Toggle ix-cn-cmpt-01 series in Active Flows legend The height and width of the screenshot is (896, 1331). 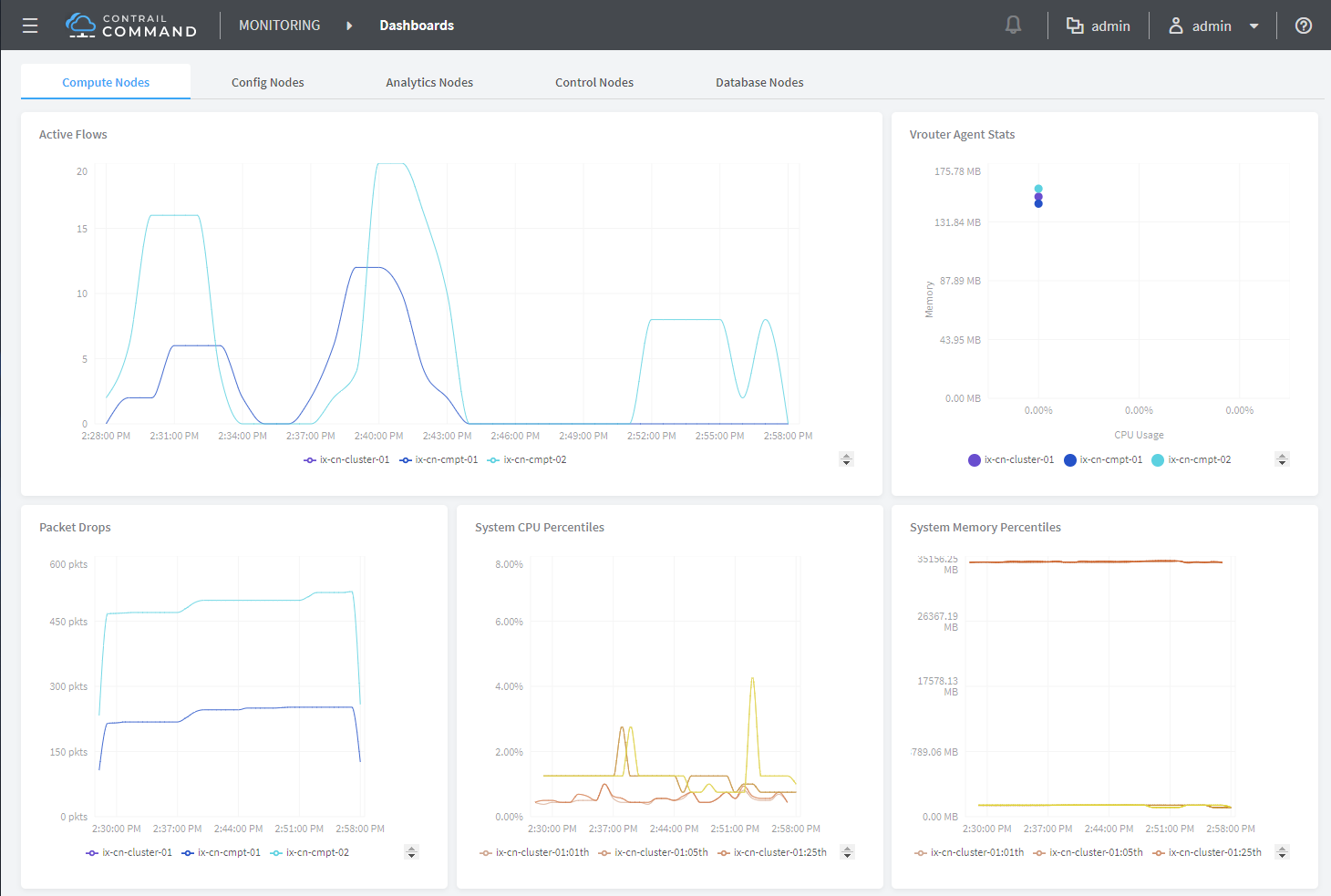(439, 459)
